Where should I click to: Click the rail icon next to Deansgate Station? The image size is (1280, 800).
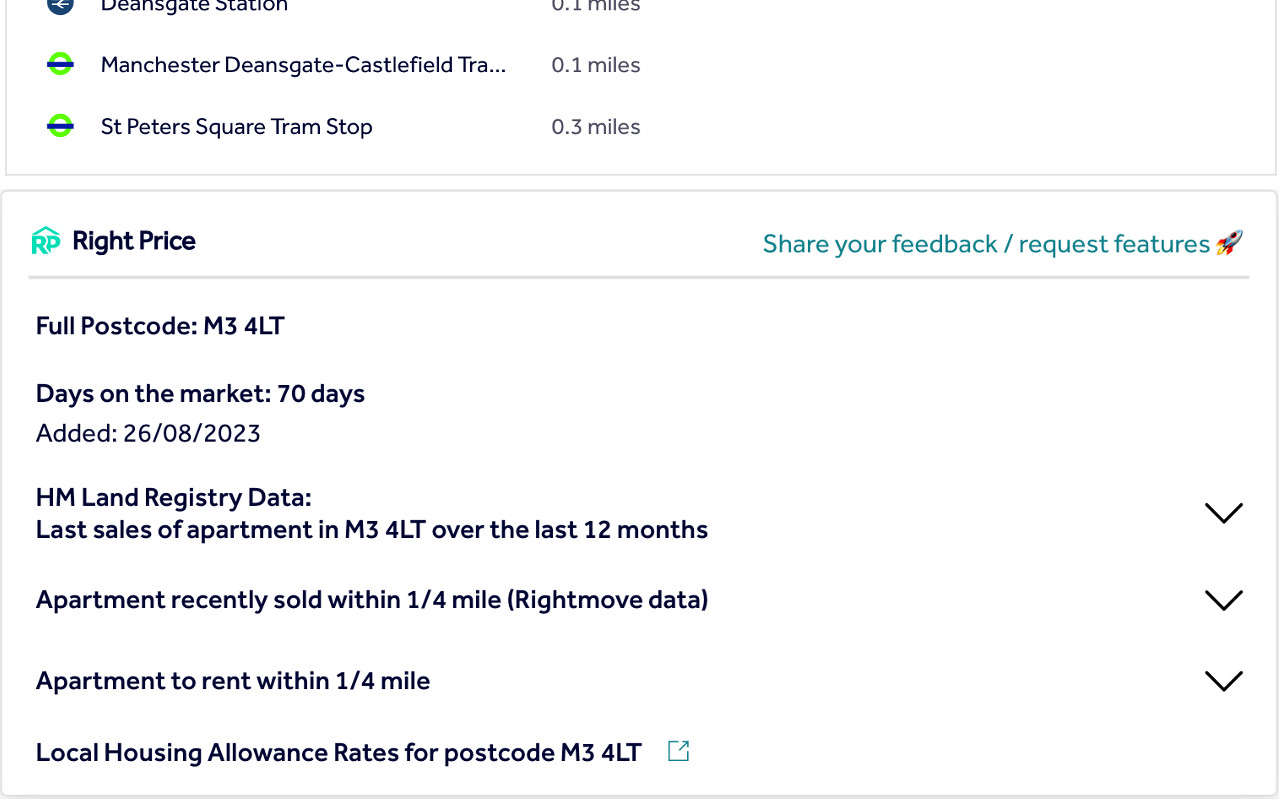point(60,6)
